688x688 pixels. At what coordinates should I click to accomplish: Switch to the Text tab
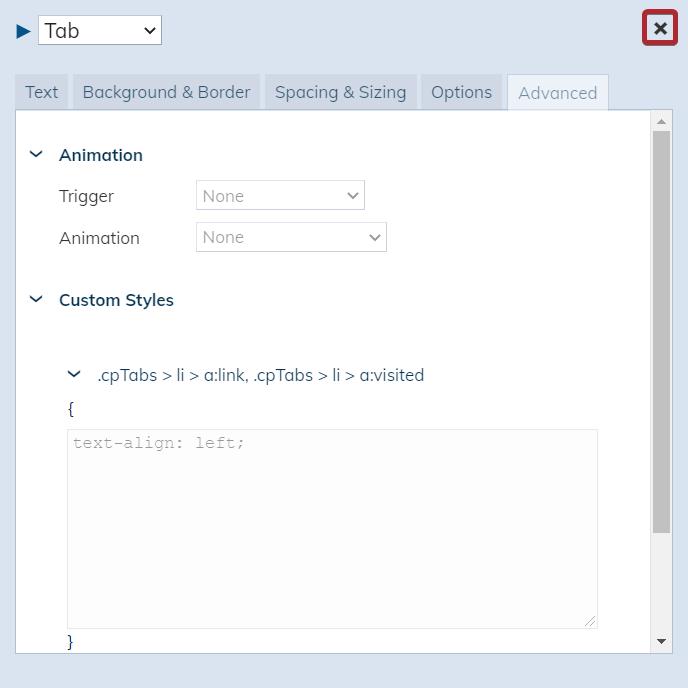pyautogui.click(x=42, y=92)
